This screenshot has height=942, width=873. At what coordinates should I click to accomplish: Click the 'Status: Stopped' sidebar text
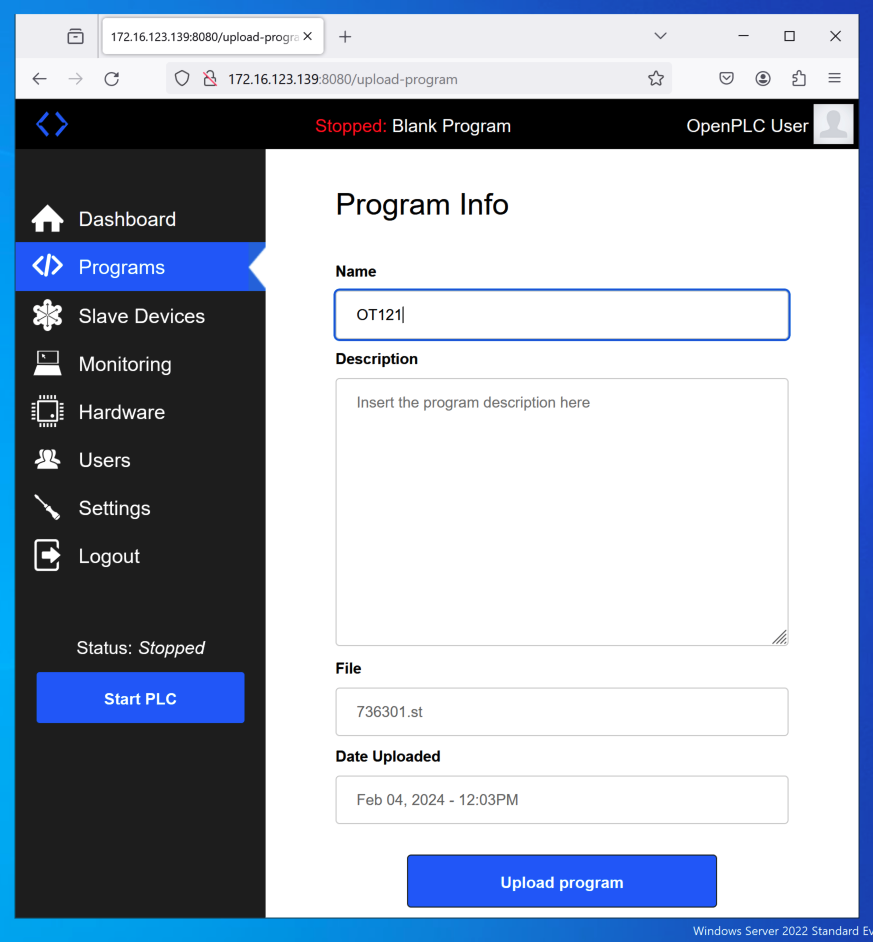pos(140,648)
